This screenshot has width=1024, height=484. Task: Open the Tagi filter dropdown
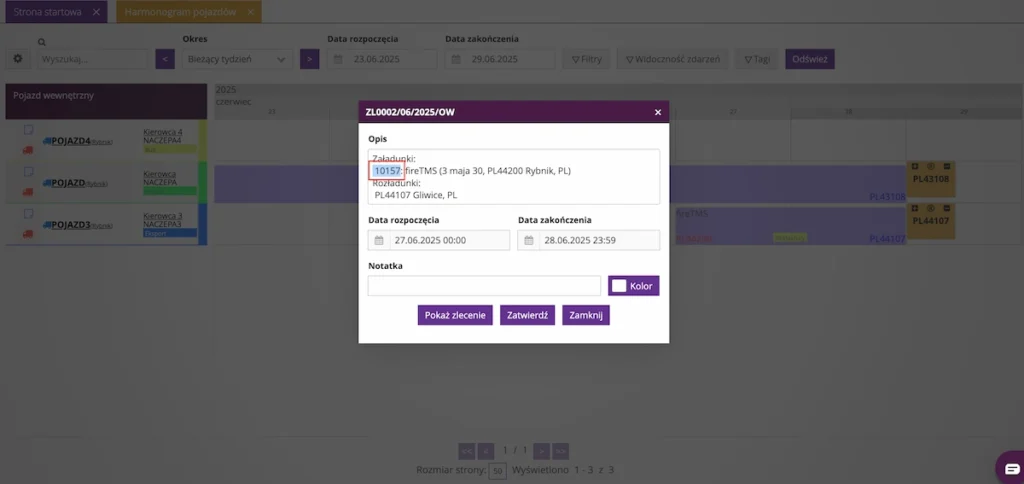coord(756,59)
